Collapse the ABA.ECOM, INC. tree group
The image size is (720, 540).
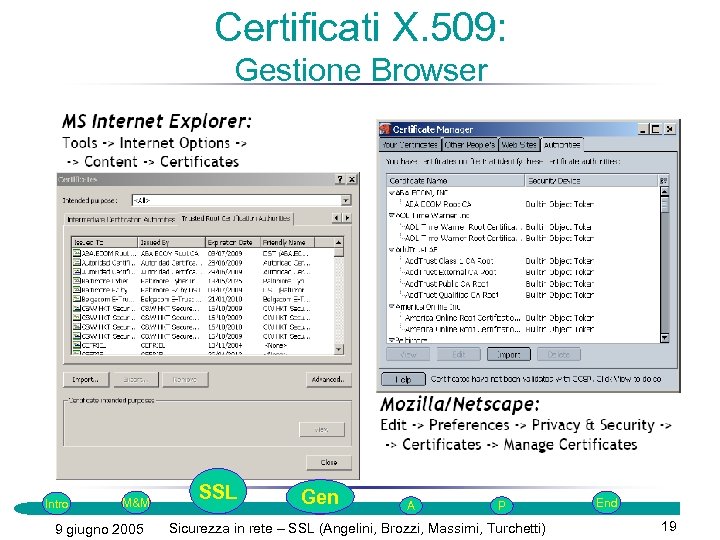391,193
